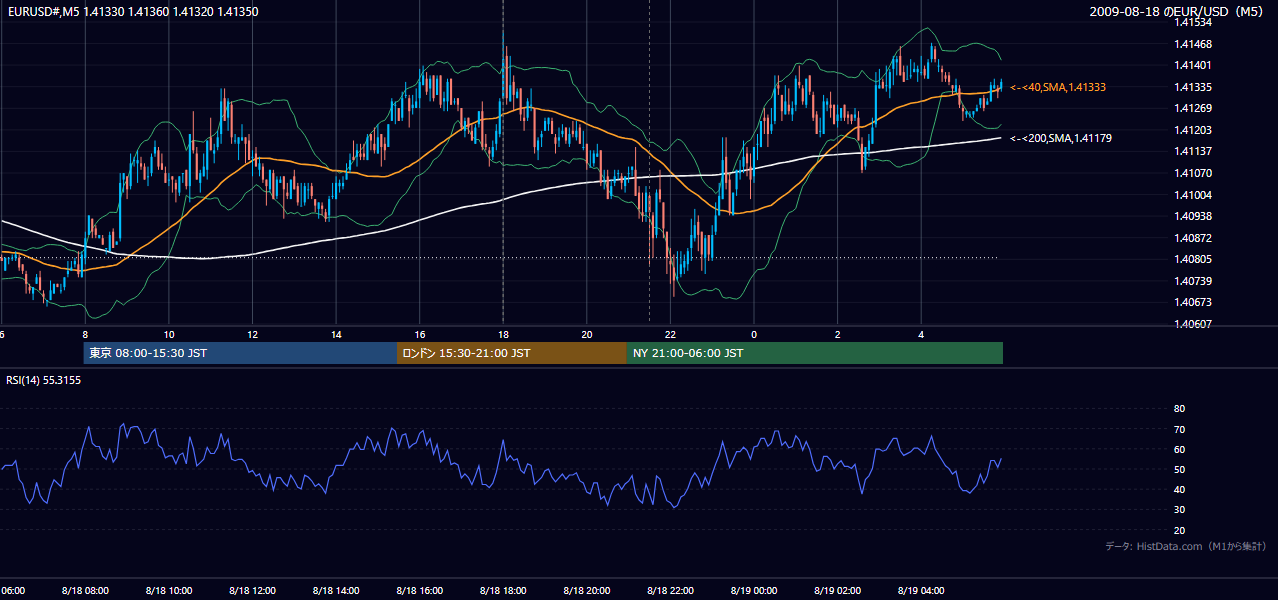Click hour label 12 under price chart
The width and height of the screenshot is (1278, 600).
coord(252,334)
